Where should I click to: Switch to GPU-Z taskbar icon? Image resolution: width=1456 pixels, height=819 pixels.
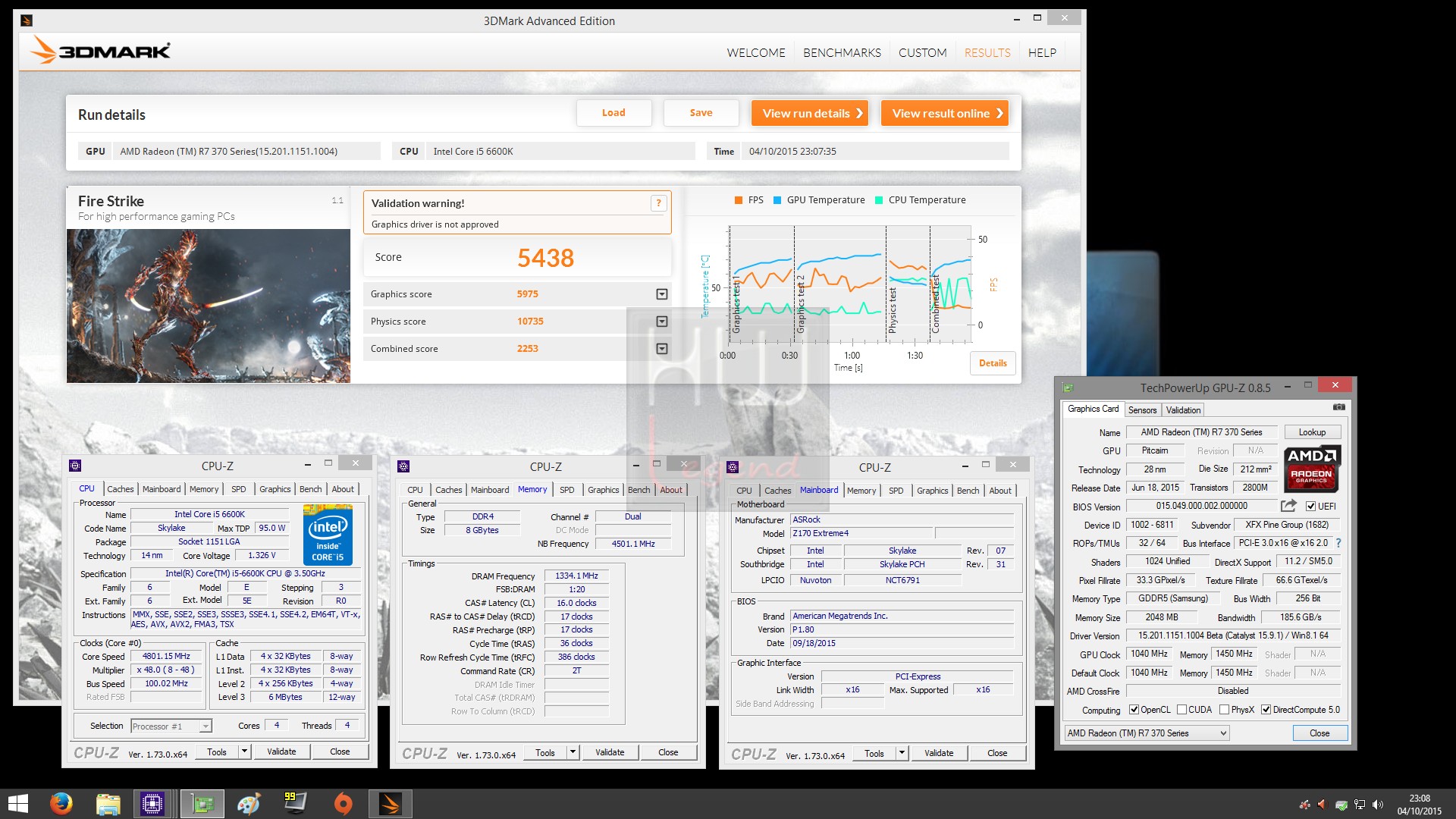coord(202,803)
